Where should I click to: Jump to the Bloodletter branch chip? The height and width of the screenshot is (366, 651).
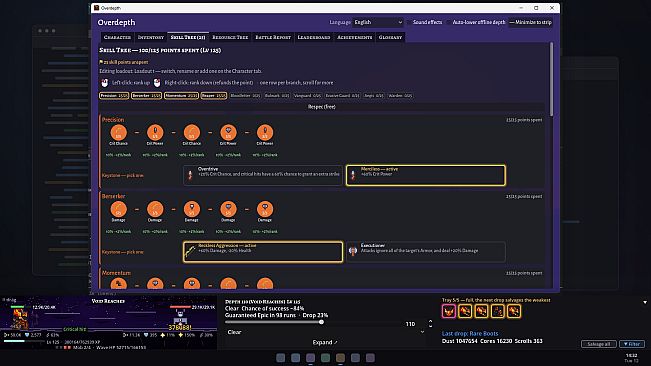point(245,95)
